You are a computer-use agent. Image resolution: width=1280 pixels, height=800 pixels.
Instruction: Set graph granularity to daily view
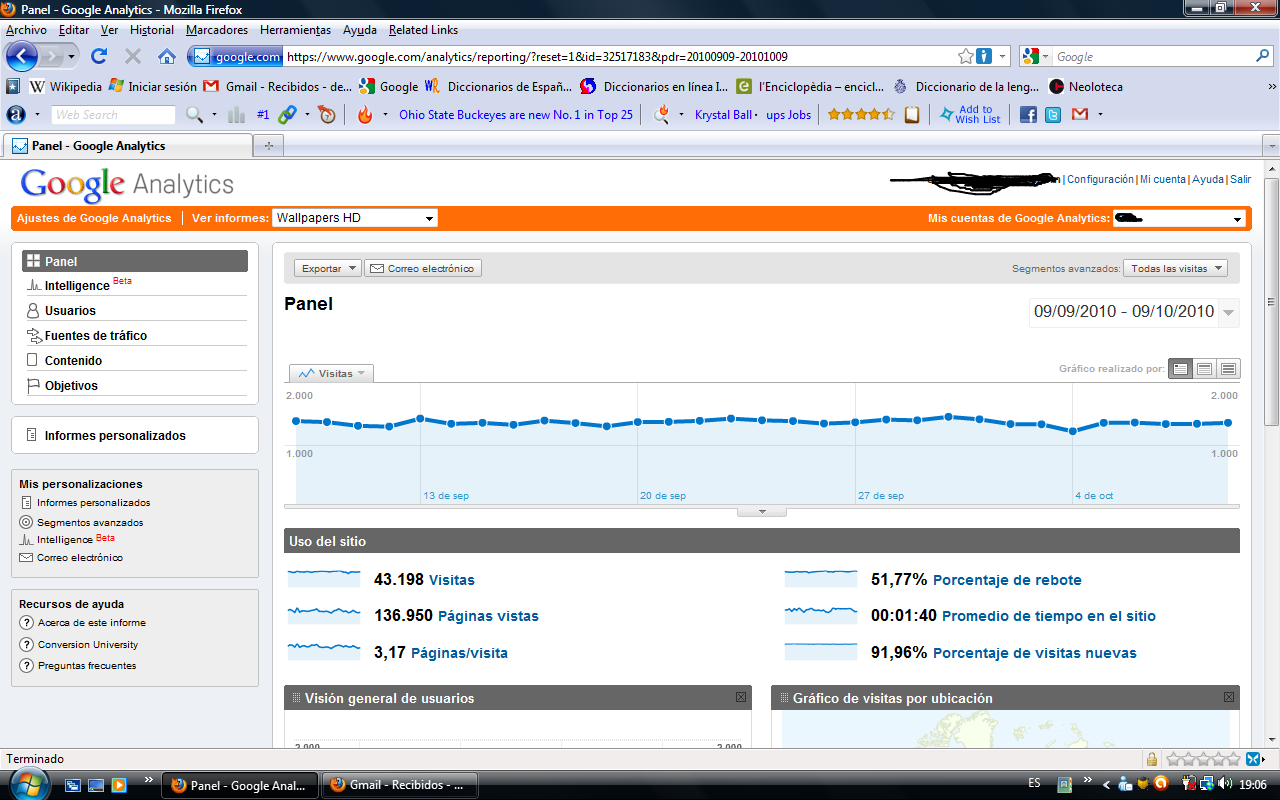(x=1181, y=369)
